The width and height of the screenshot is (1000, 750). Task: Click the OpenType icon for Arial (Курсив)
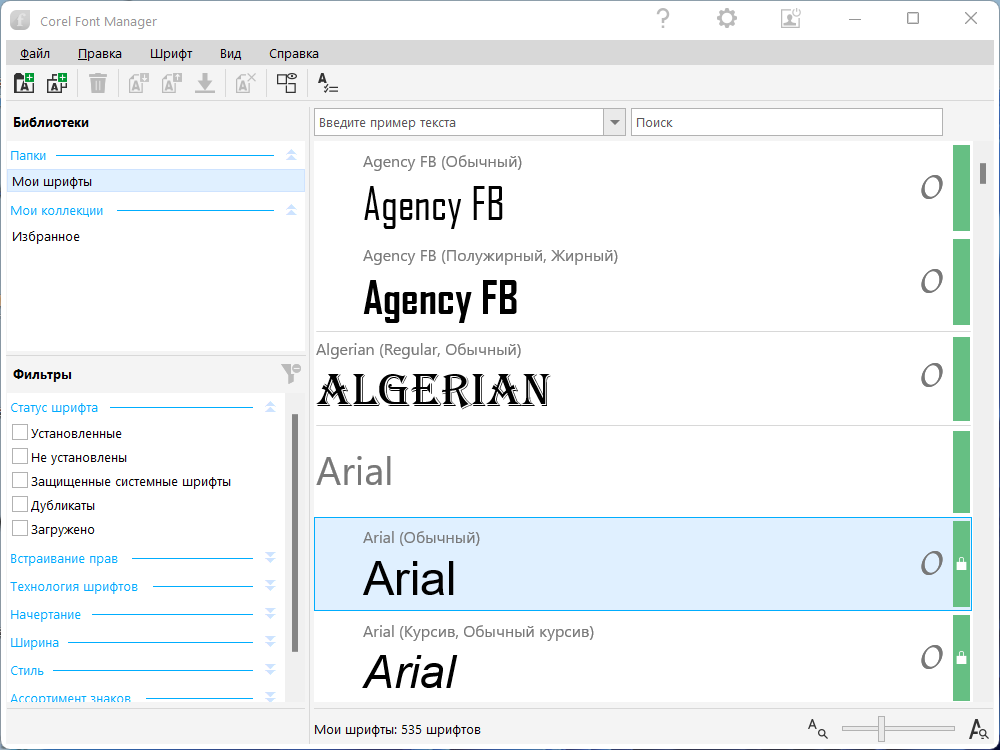click(x=932, y=657)
